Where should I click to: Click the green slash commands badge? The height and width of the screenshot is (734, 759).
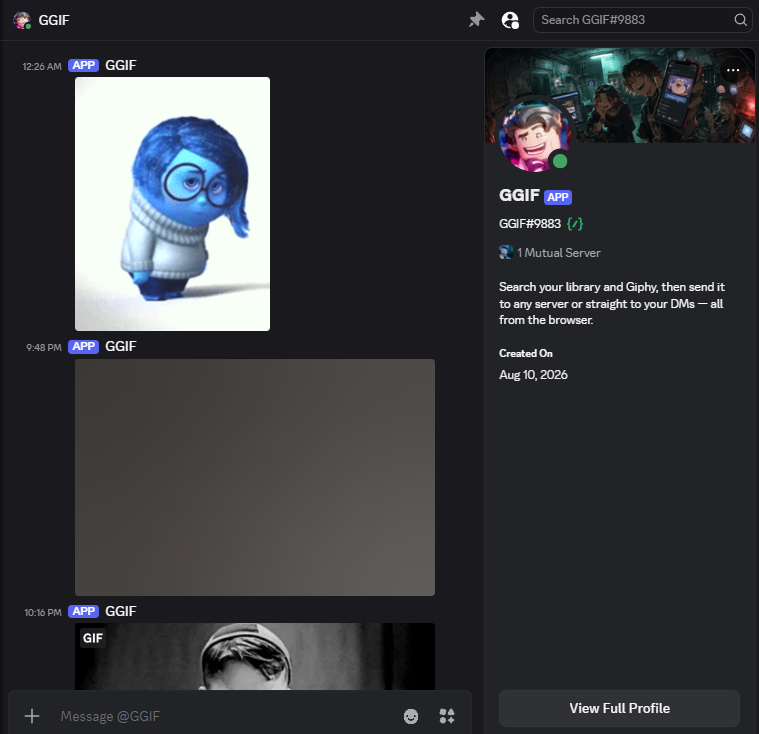[x=575, y=224]
